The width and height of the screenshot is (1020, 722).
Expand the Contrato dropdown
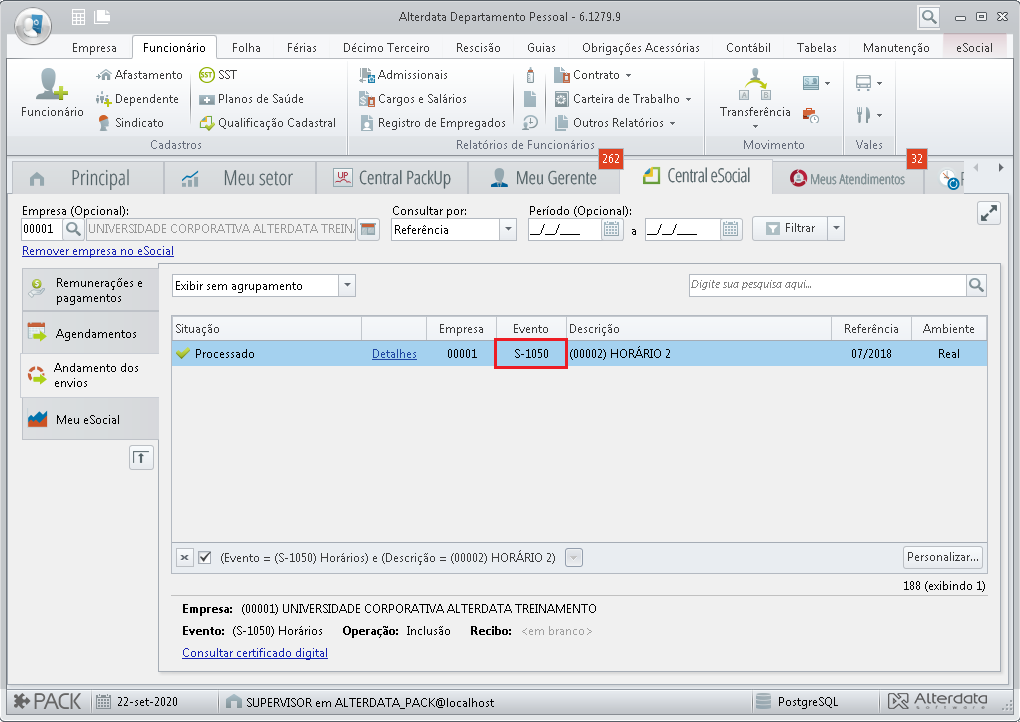tap(628, 75)
